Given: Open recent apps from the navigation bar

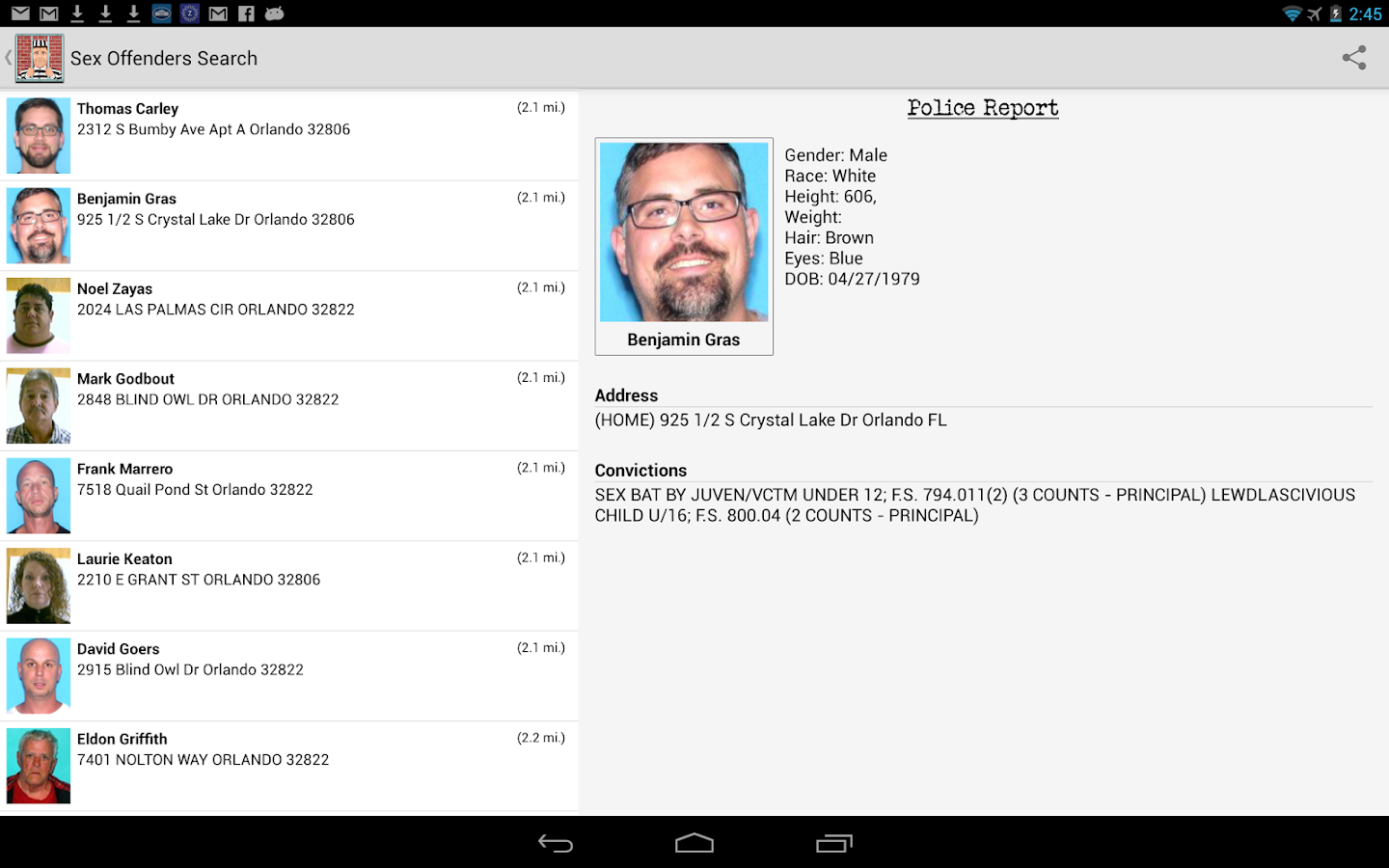Looking at the screenshot, I should [x=834, y=843].
